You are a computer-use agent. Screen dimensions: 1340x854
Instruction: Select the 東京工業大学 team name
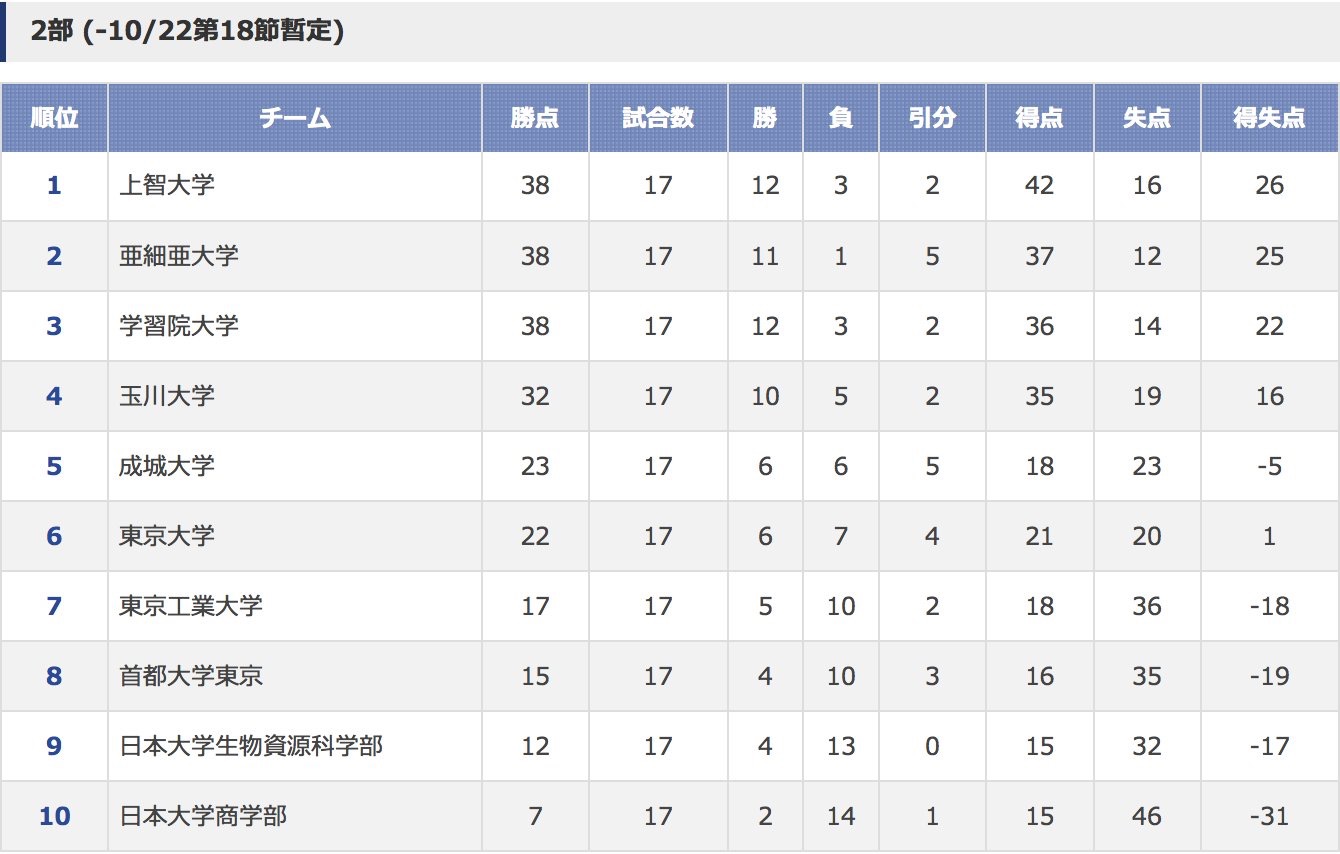click(x=191, y=605)
